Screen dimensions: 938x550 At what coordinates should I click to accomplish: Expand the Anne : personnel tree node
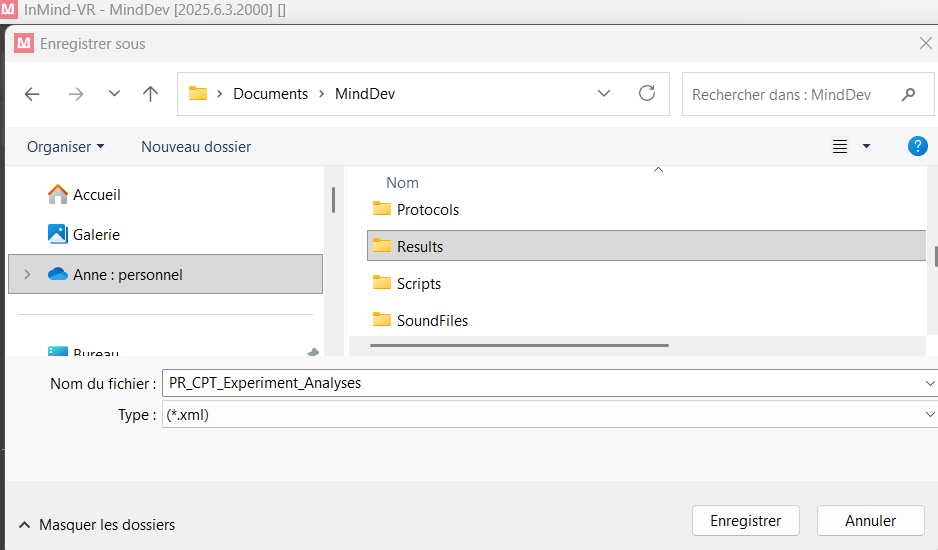click(x=27, y=274)
